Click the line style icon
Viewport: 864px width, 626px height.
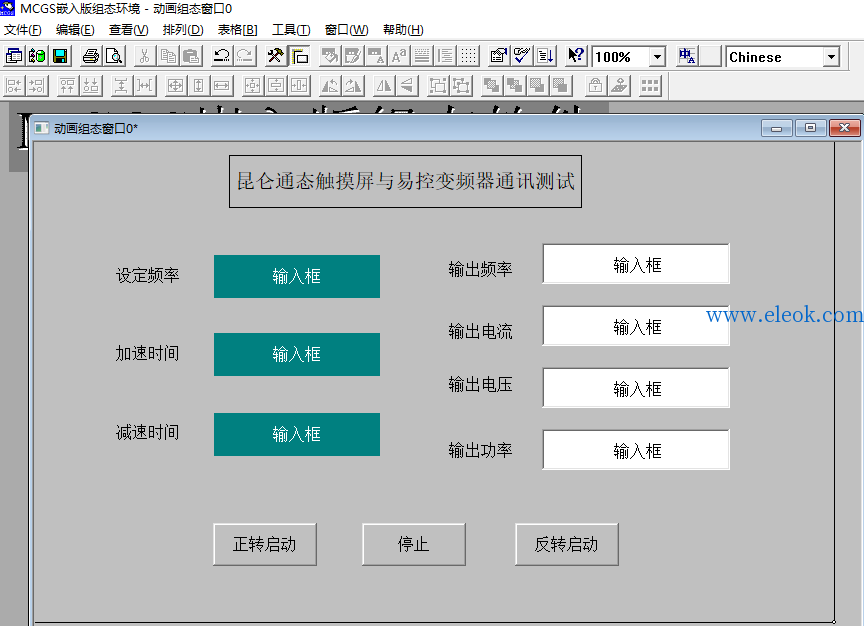pyautogui.click(x=422, y=56)
